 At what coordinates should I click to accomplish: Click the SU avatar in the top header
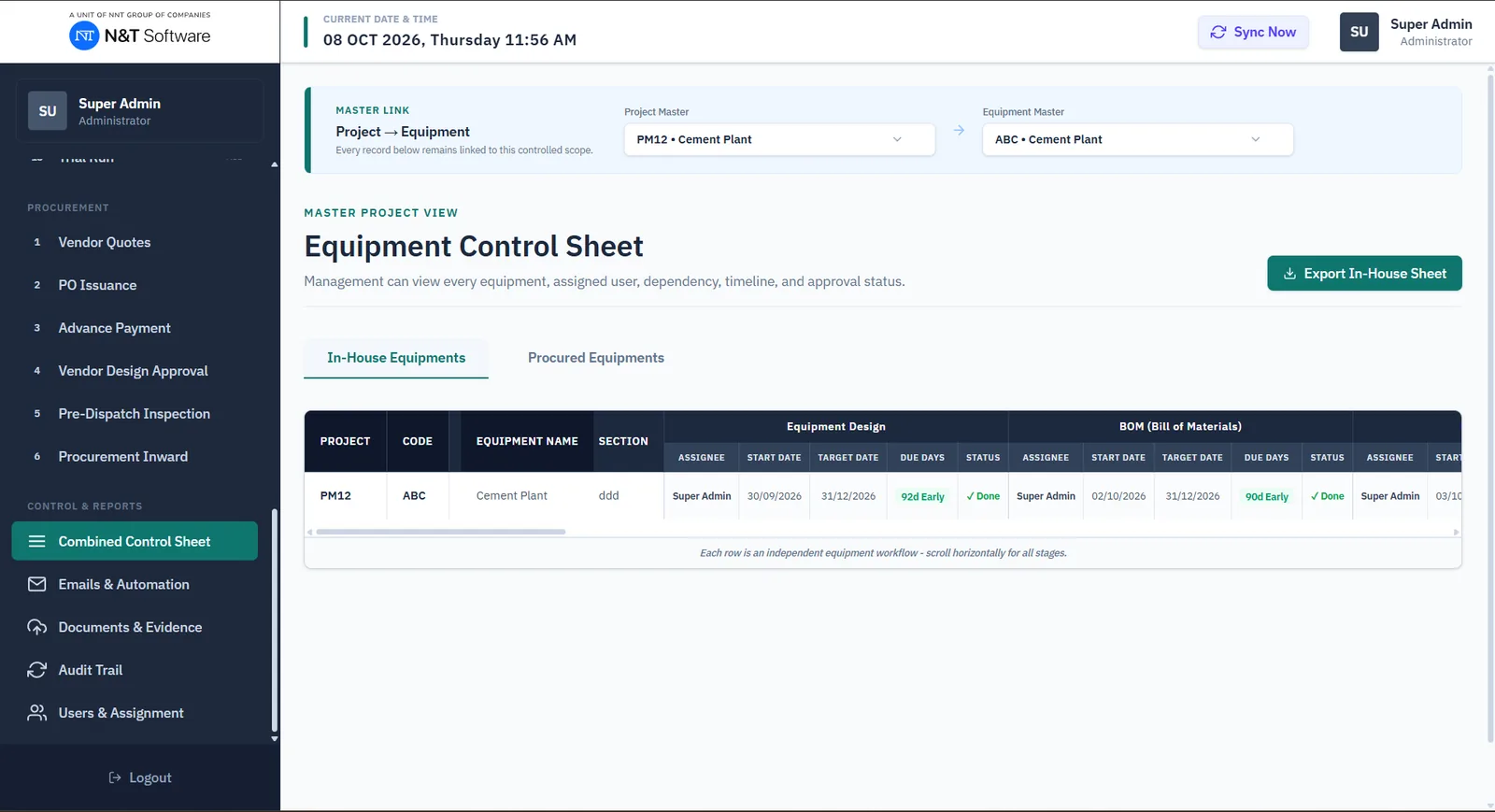(x=1360, y=32)
